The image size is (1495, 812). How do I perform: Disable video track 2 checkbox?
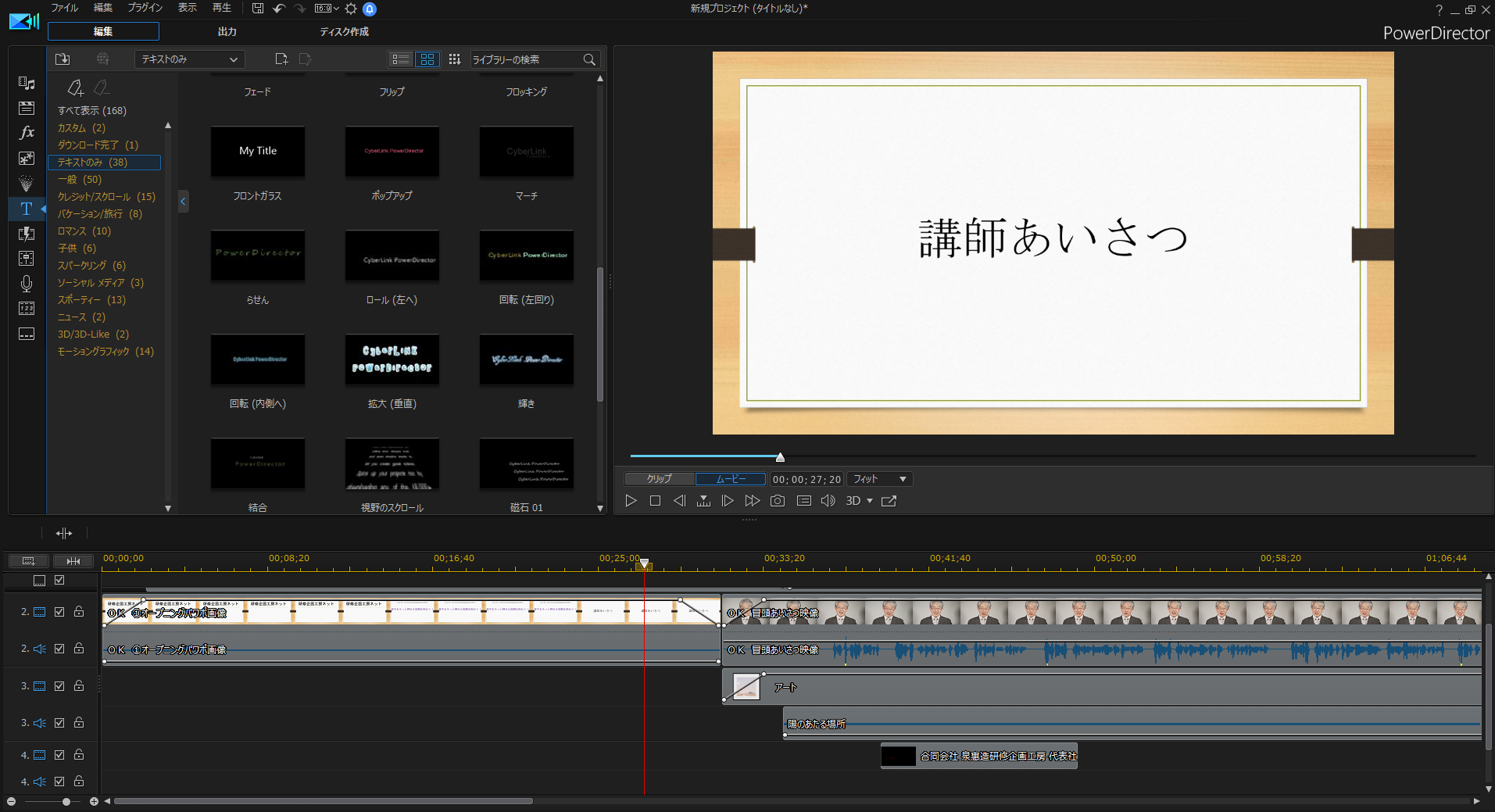59,612
